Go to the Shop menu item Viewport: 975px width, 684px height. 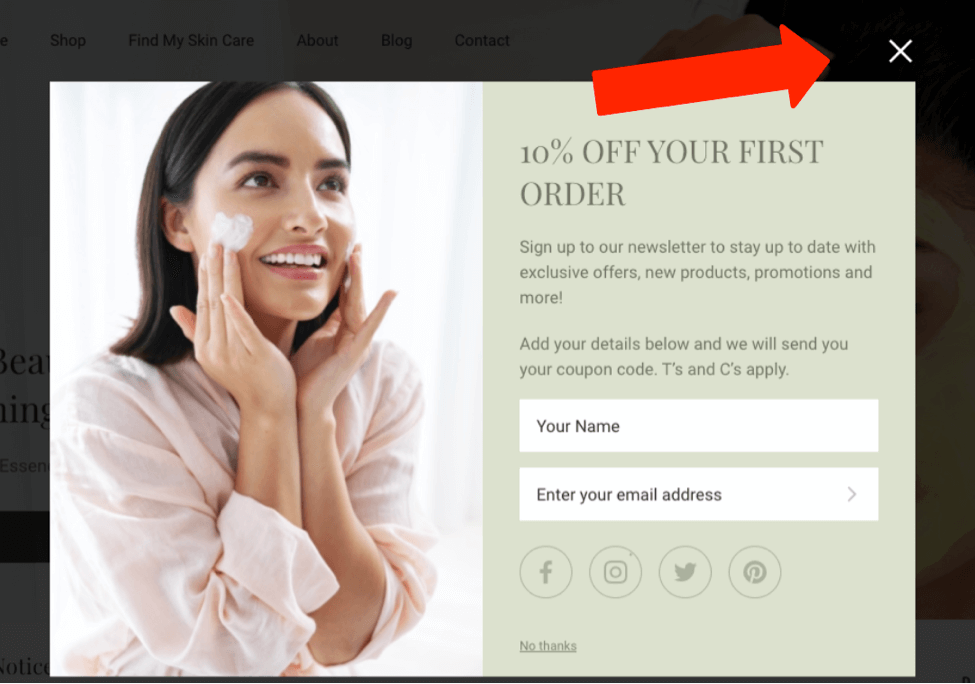pyautogui.click(x=68, y=40)
